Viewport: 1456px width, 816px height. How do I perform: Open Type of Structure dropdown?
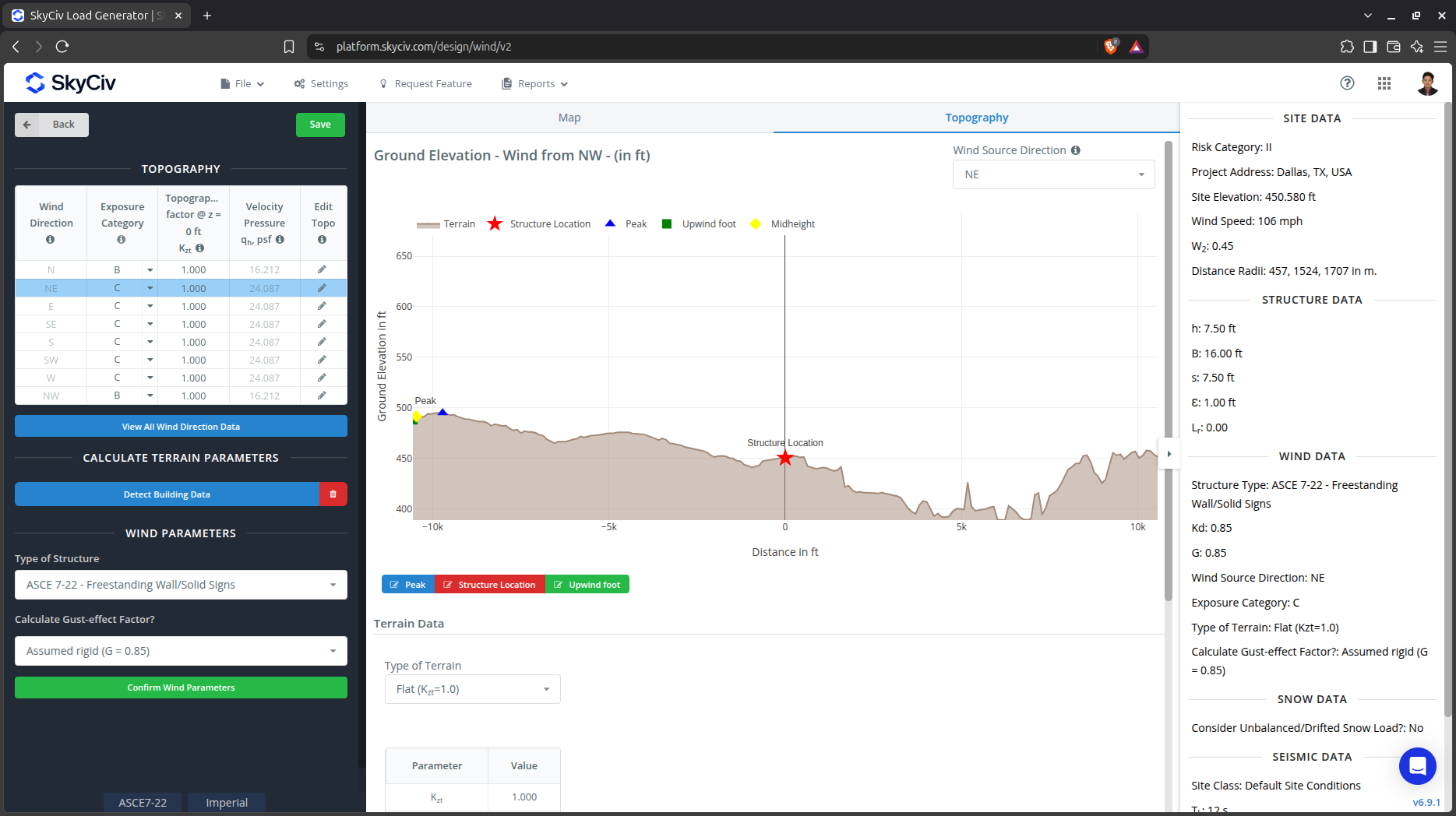(181, 585)
